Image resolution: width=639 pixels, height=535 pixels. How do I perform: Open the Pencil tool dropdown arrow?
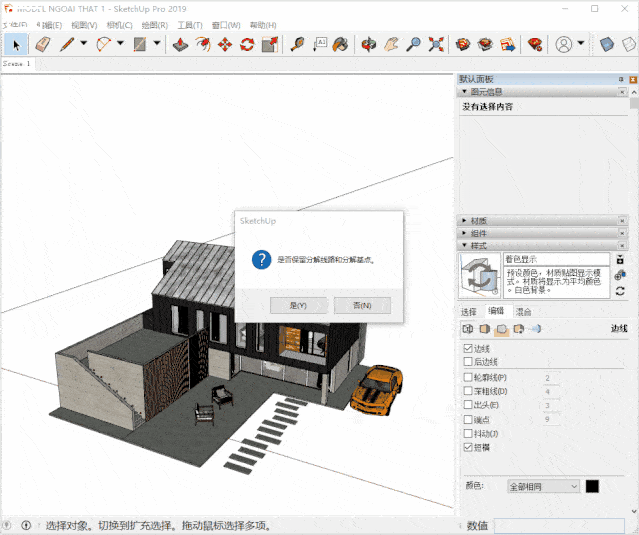84,43
